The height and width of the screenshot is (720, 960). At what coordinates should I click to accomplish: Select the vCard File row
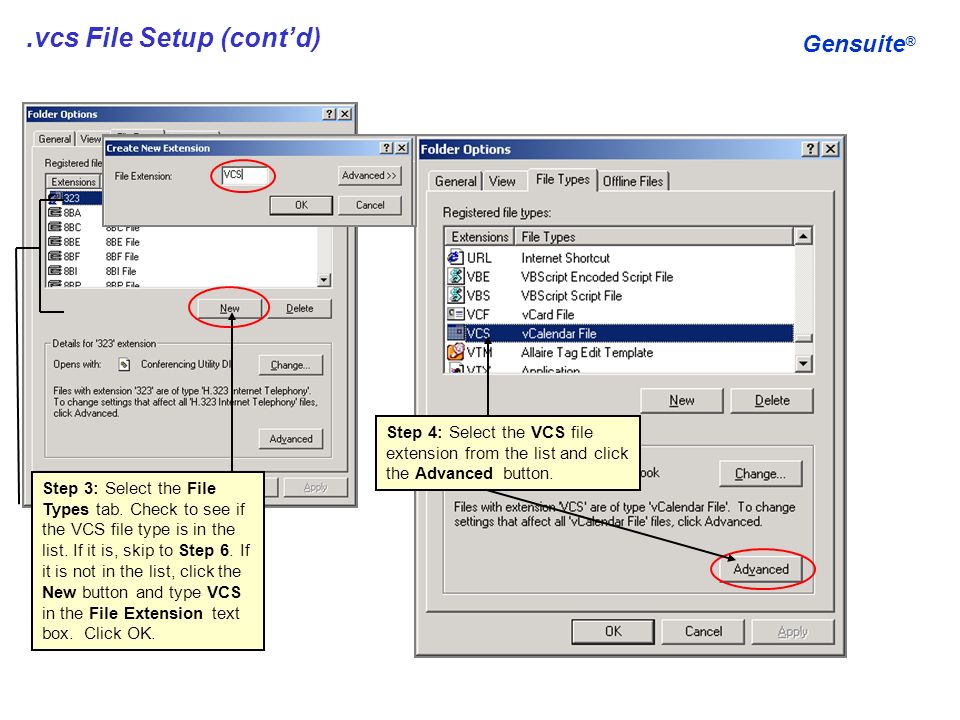[620, 315]
